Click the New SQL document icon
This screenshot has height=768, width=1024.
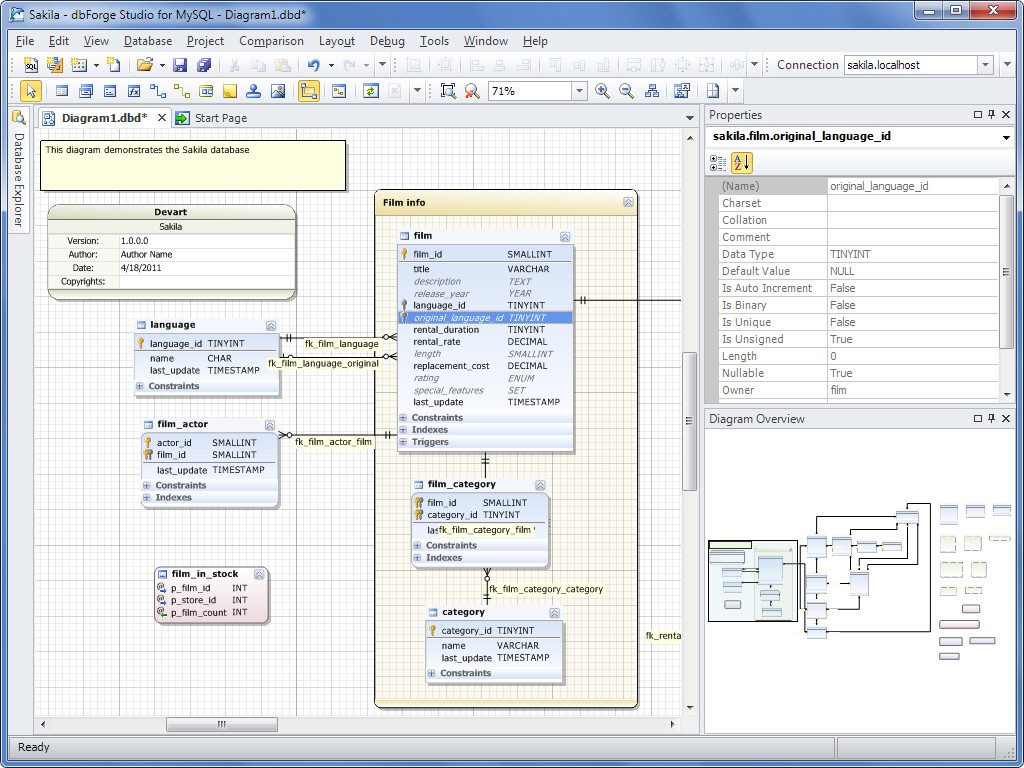click(x=31, y=65)
